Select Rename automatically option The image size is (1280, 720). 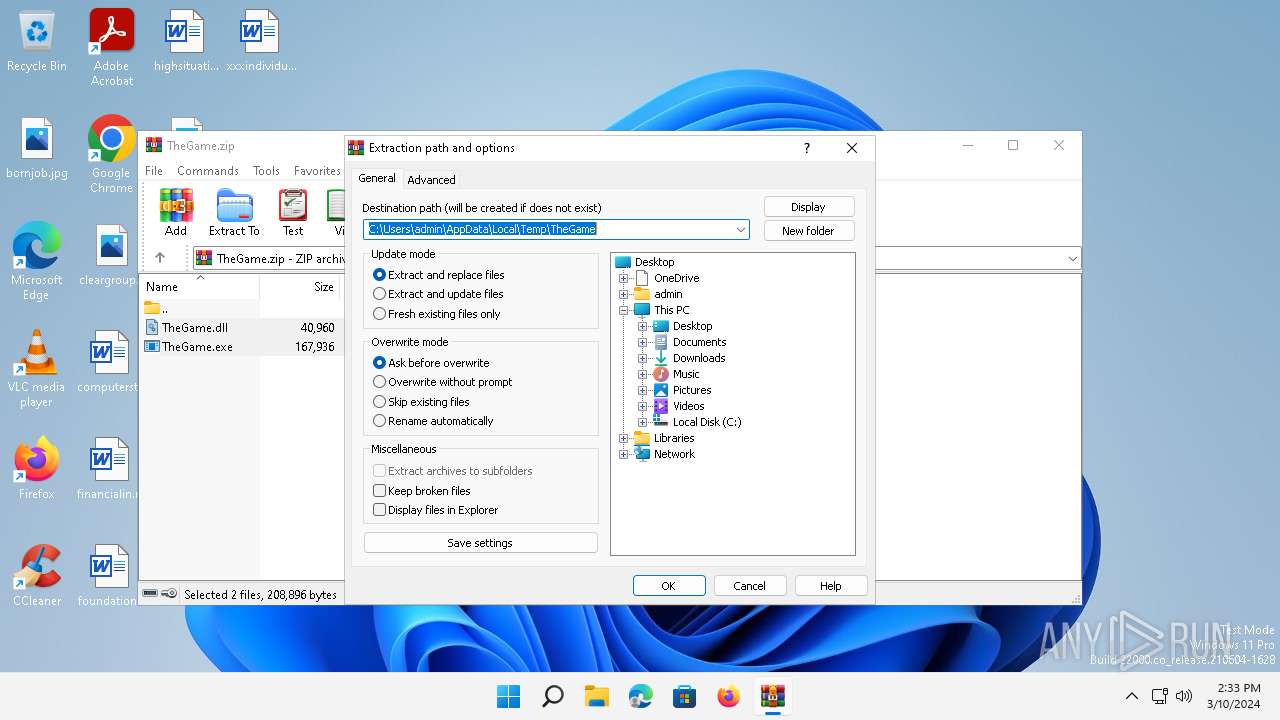point(433,421)
